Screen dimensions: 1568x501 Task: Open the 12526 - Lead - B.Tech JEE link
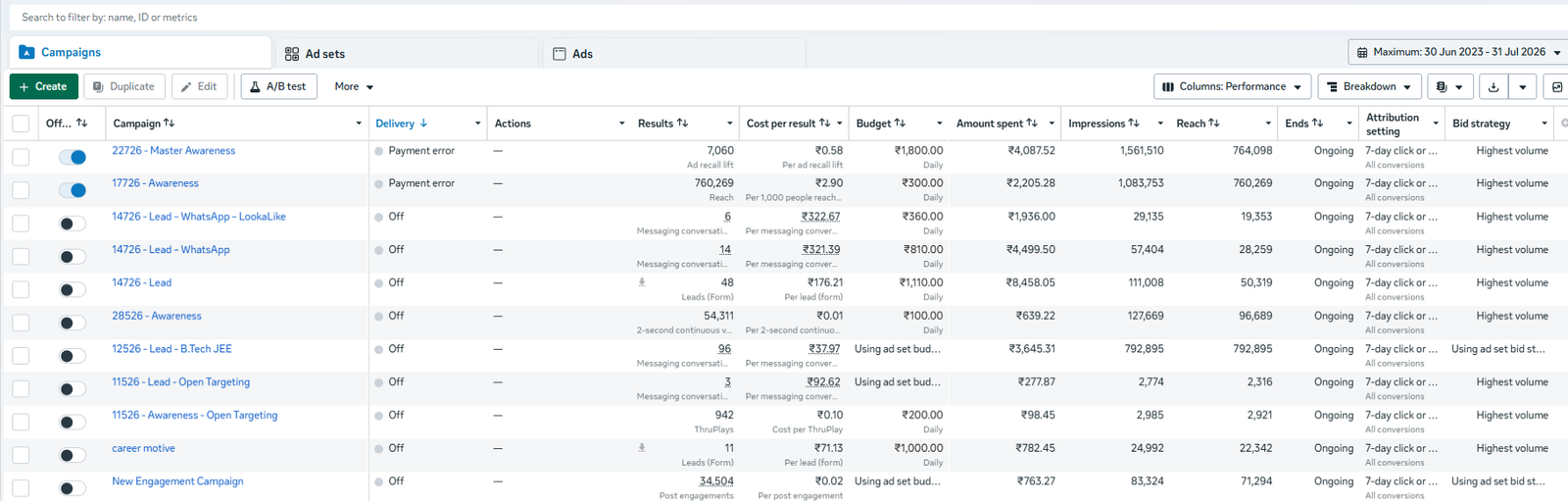point(171,349)
